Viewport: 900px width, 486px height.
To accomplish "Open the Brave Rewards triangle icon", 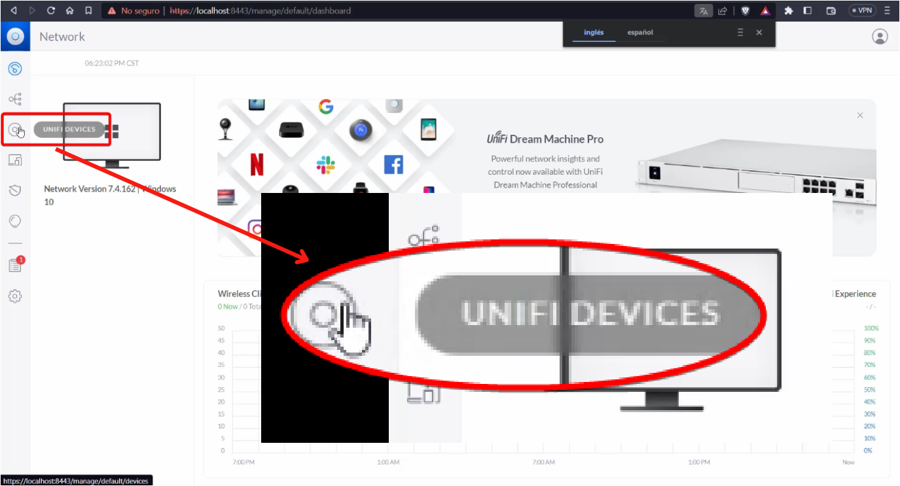I will 765,11.
